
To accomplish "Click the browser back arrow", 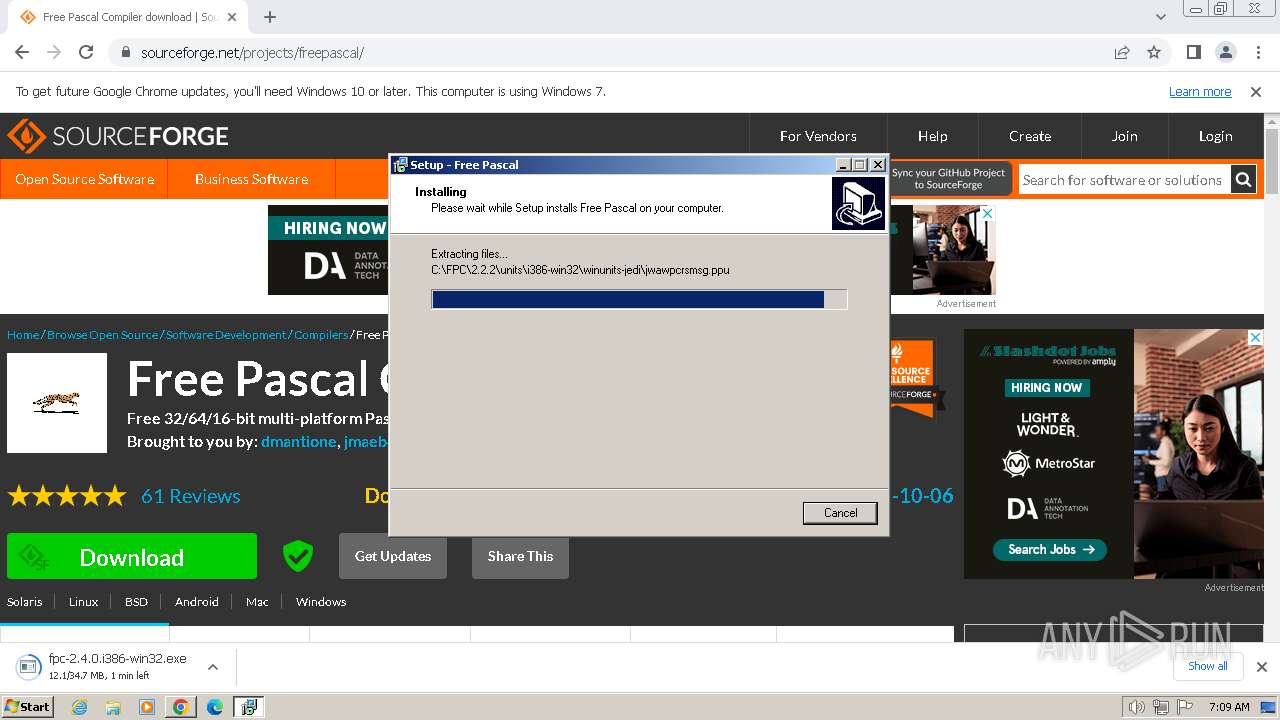I will click(x=22, y=52).
